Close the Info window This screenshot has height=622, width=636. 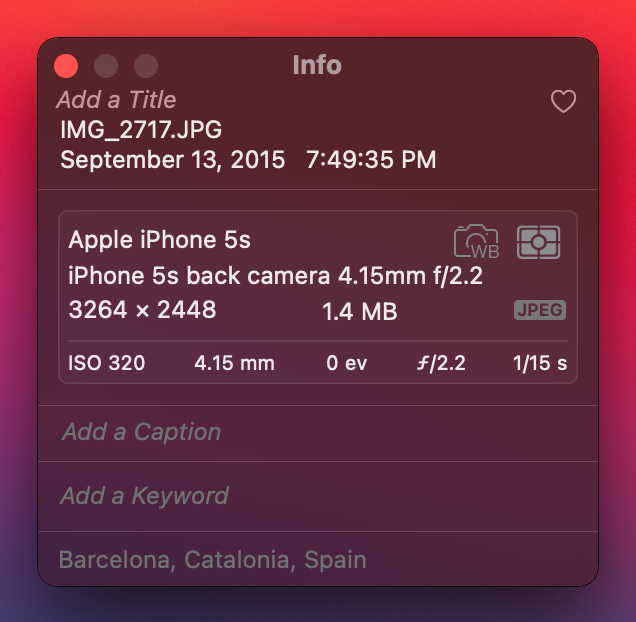[x=66, y=66]
